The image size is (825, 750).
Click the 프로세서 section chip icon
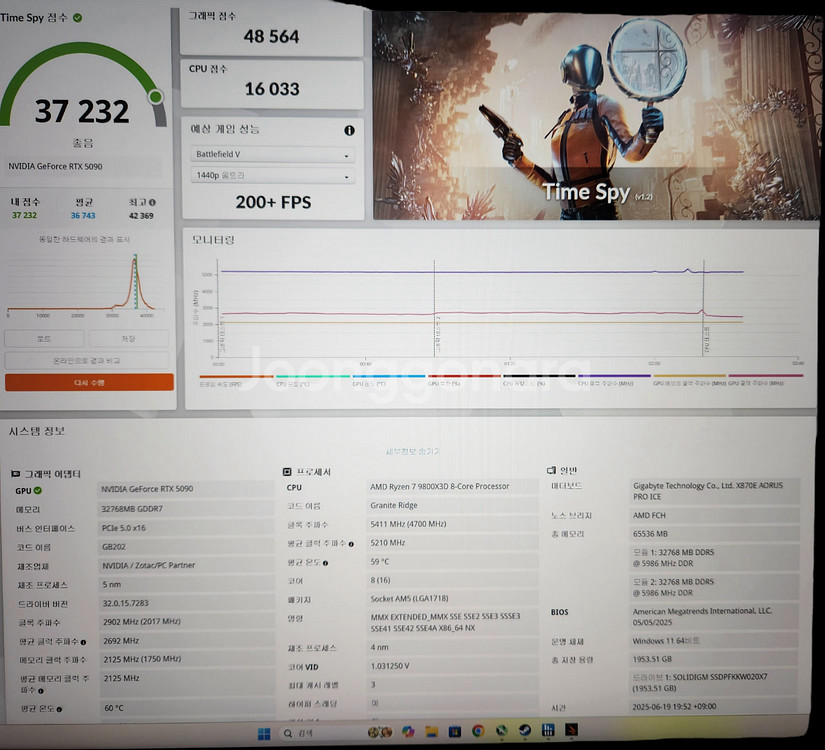287,472
